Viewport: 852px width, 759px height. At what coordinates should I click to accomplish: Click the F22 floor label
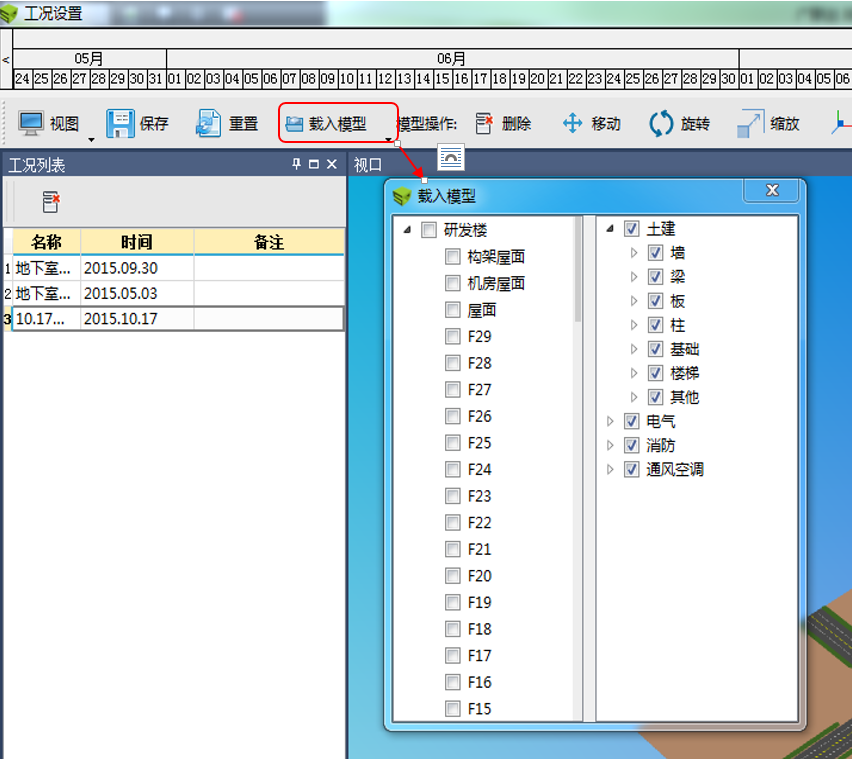[479, 523]
